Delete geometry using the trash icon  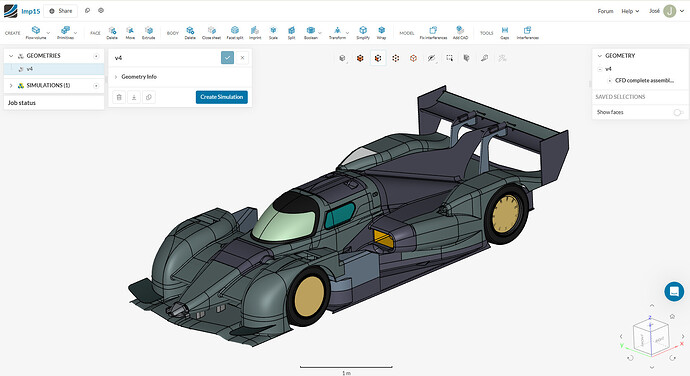pyautogui.click(x=119, y=97)
